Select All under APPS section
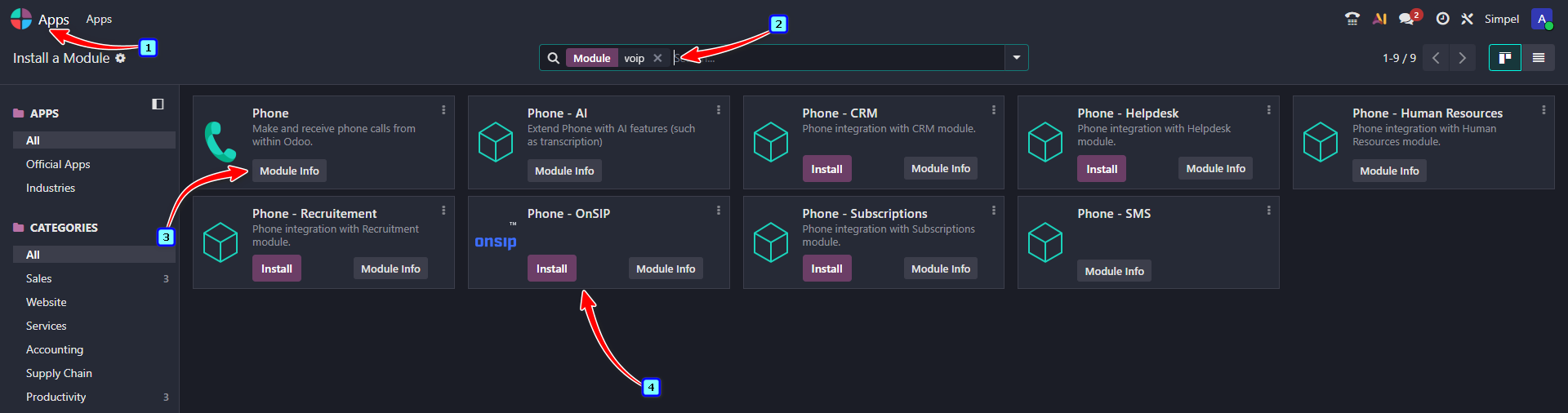Screen dimensions: 1568x413 (x=94, y=140)
